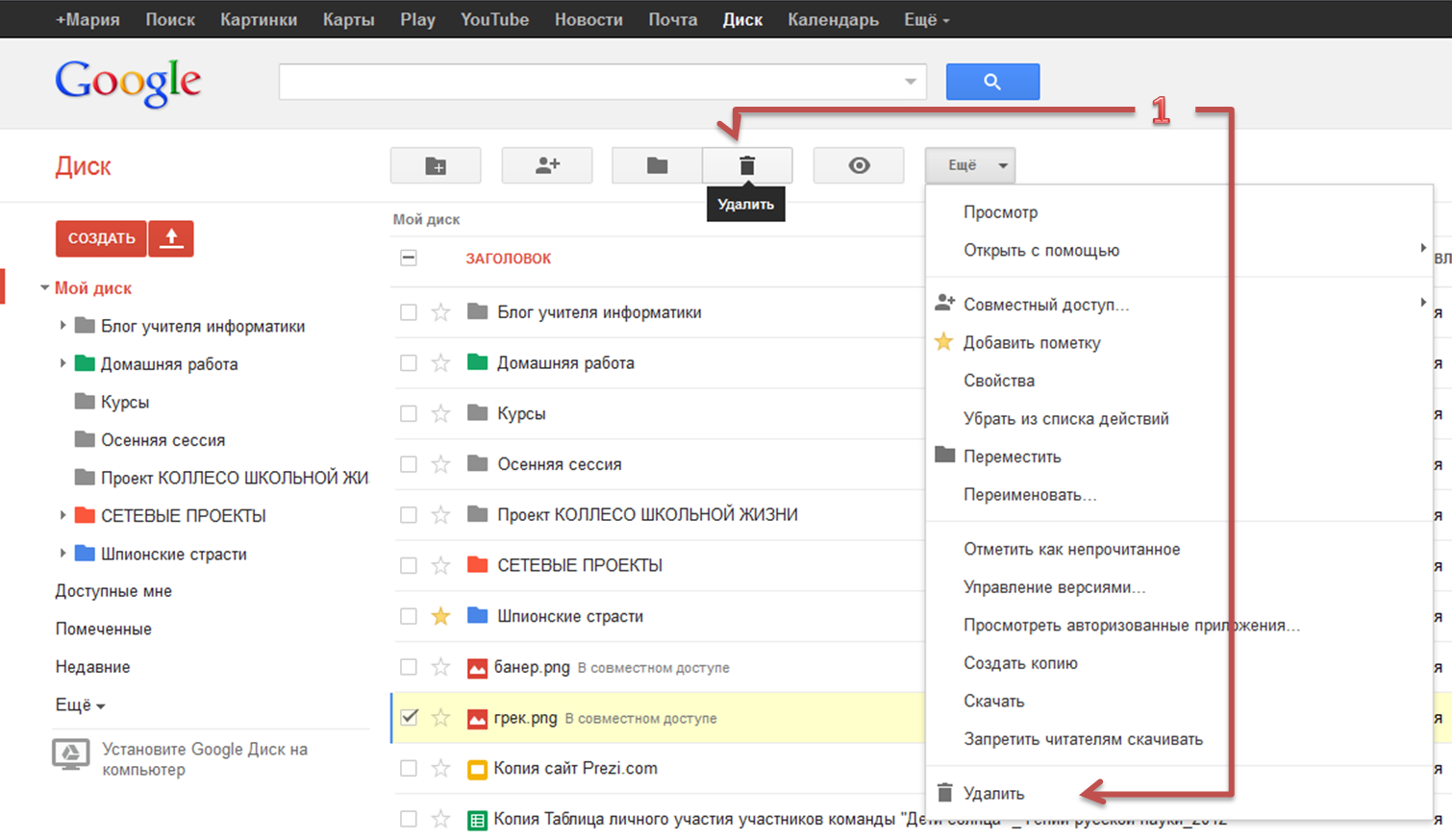Select Создать копию menu entry

(1020, 663)
